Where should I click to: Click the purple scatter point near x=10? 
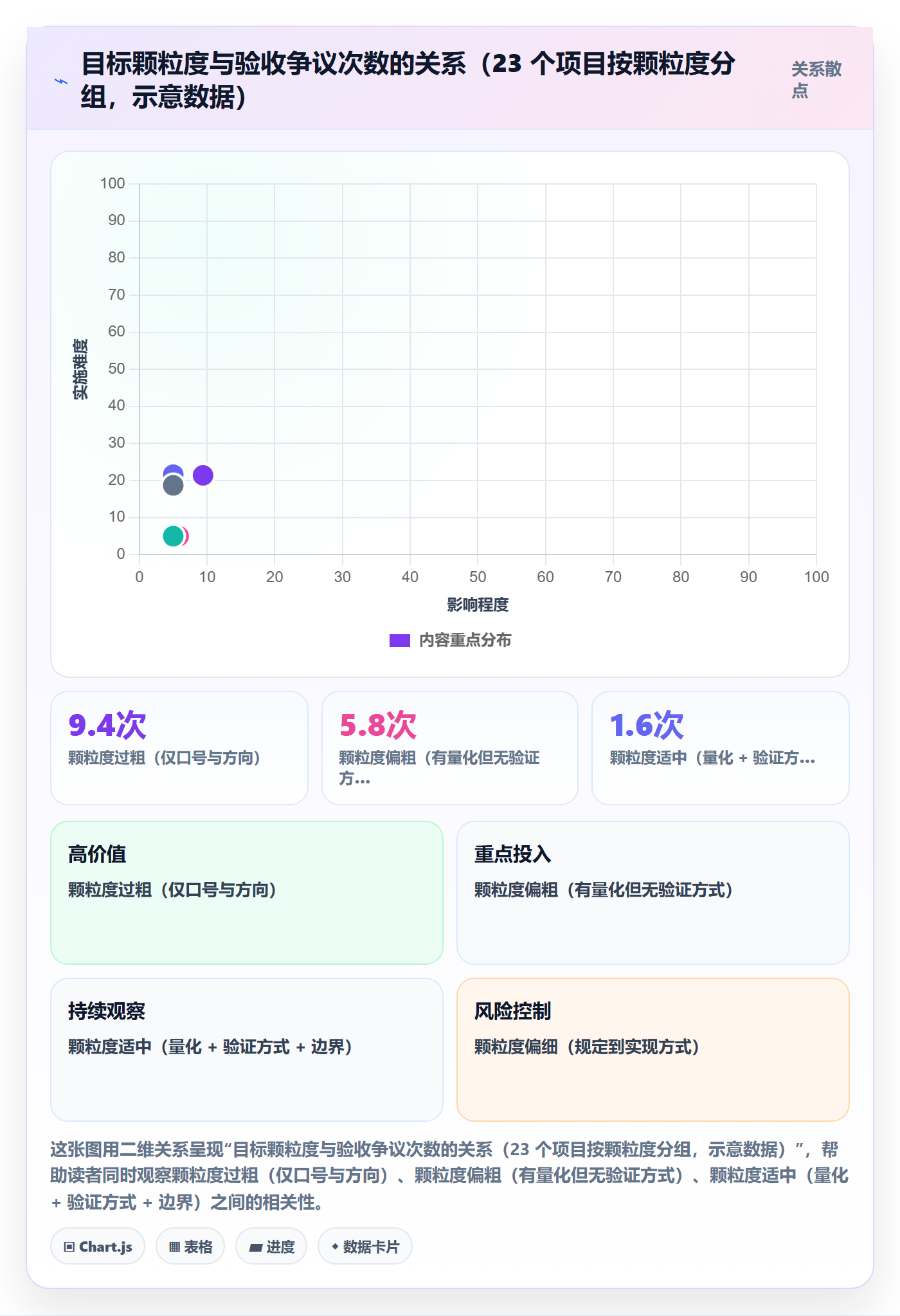pos(203,475)
